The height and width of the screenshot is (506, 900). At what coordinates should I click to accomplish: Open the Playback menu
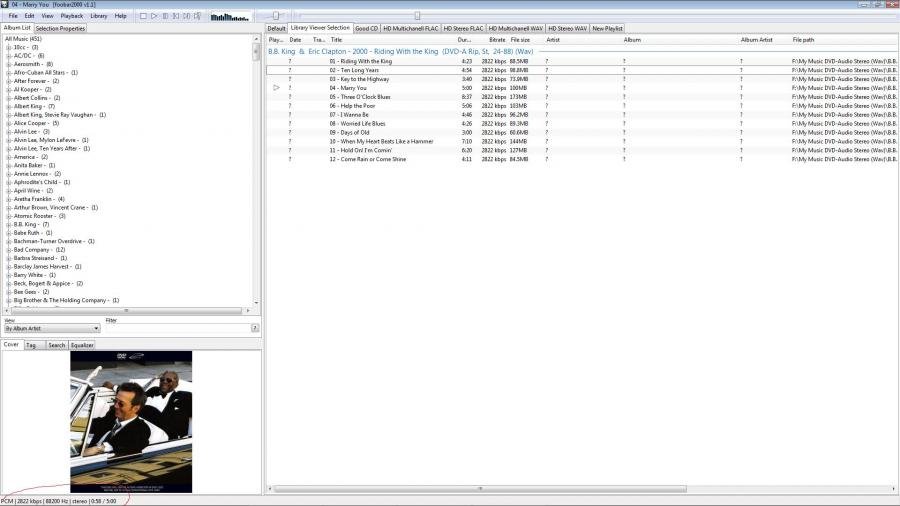(72, 16)
